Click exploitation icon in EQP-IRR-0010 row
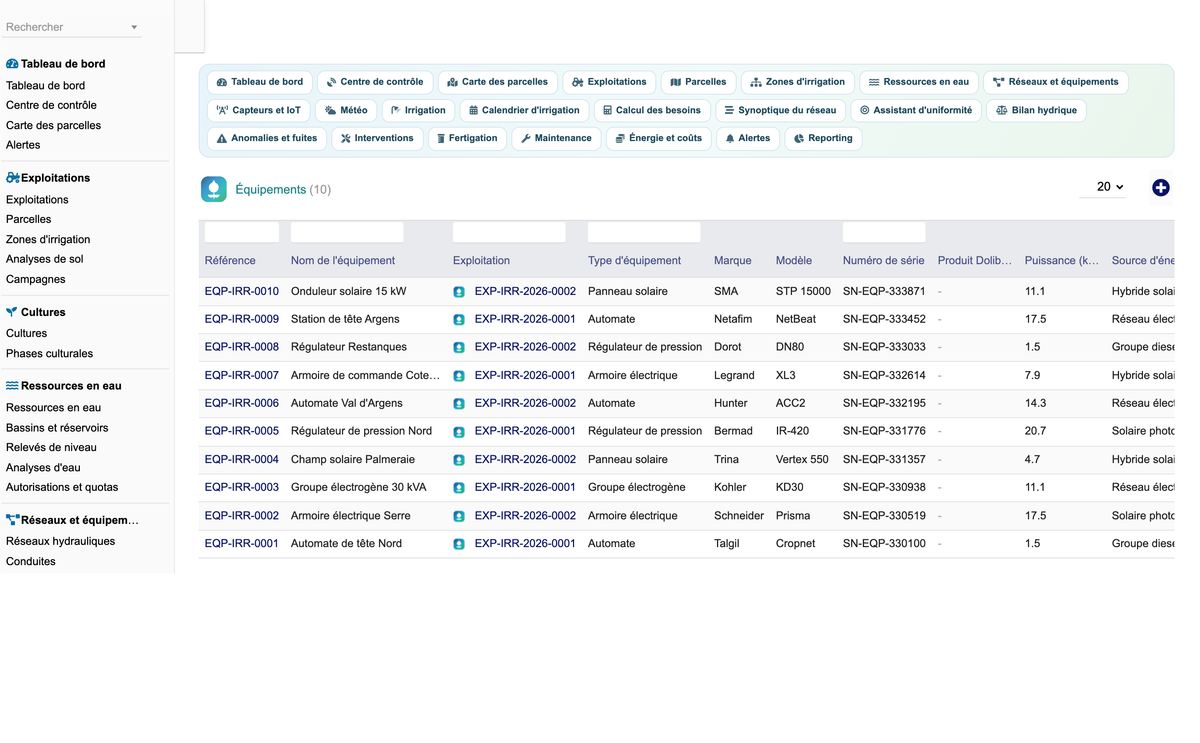The image size is (1200, 743). 459,292
